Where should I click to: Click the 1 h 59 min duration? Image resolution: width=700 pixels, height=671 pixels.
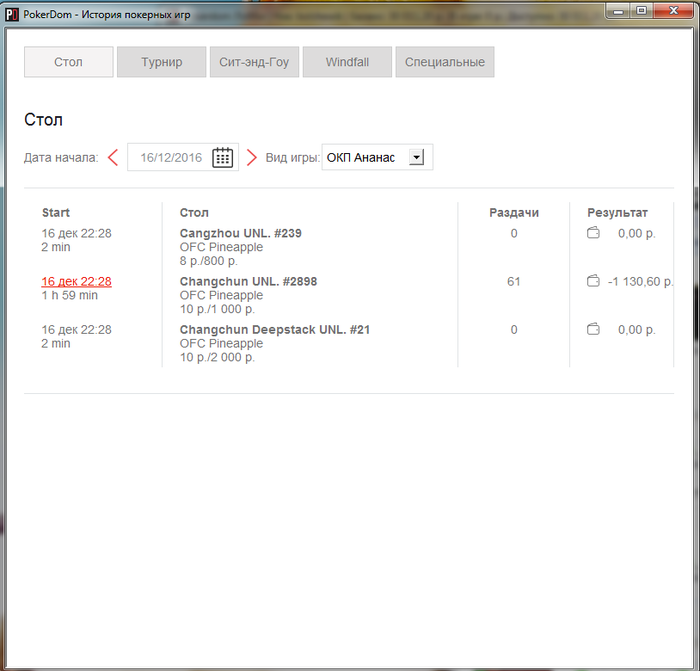coord(69,295)
